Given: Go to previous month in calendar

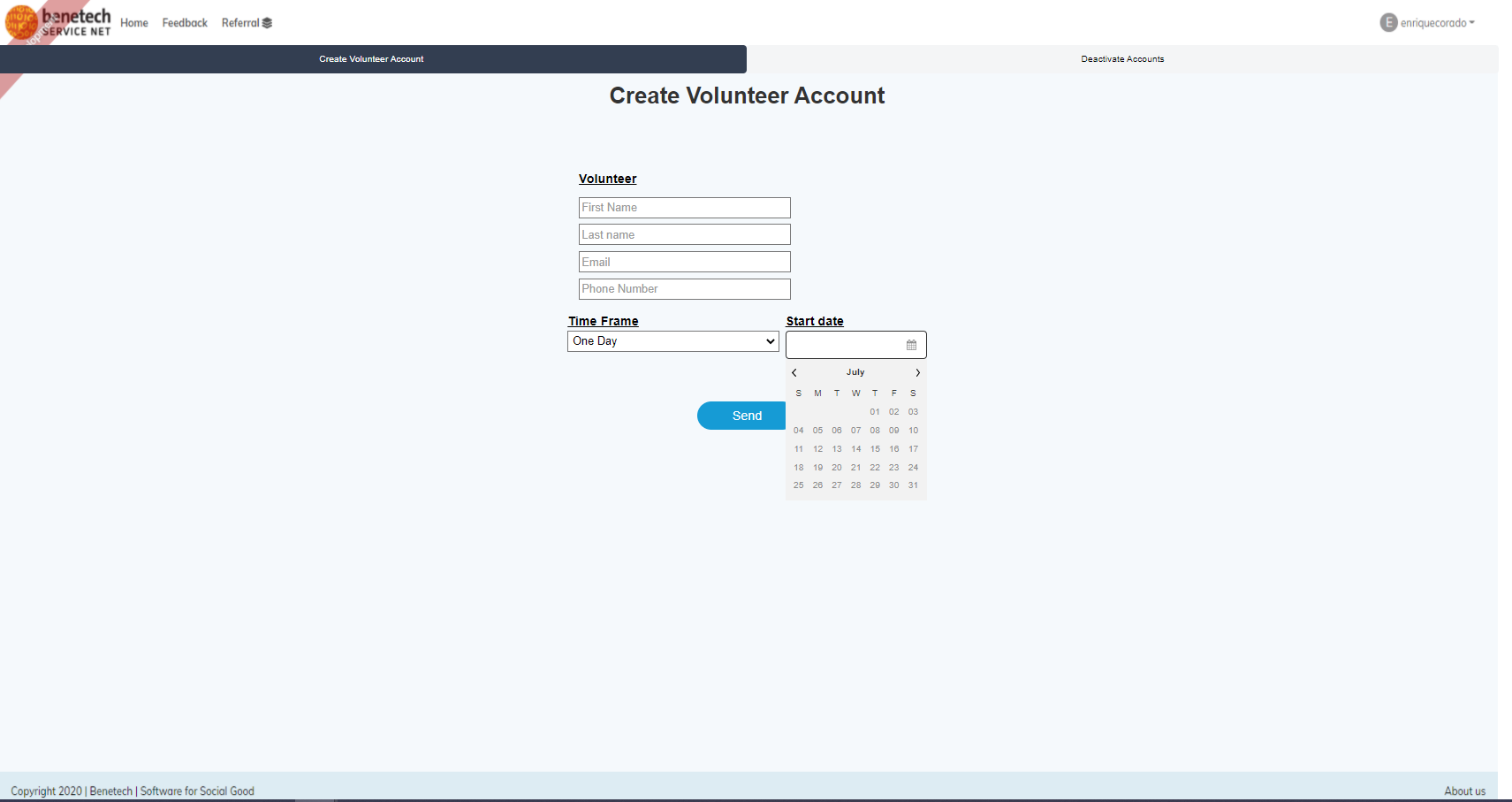Looking at the screenshot, I should coord(794,373).
